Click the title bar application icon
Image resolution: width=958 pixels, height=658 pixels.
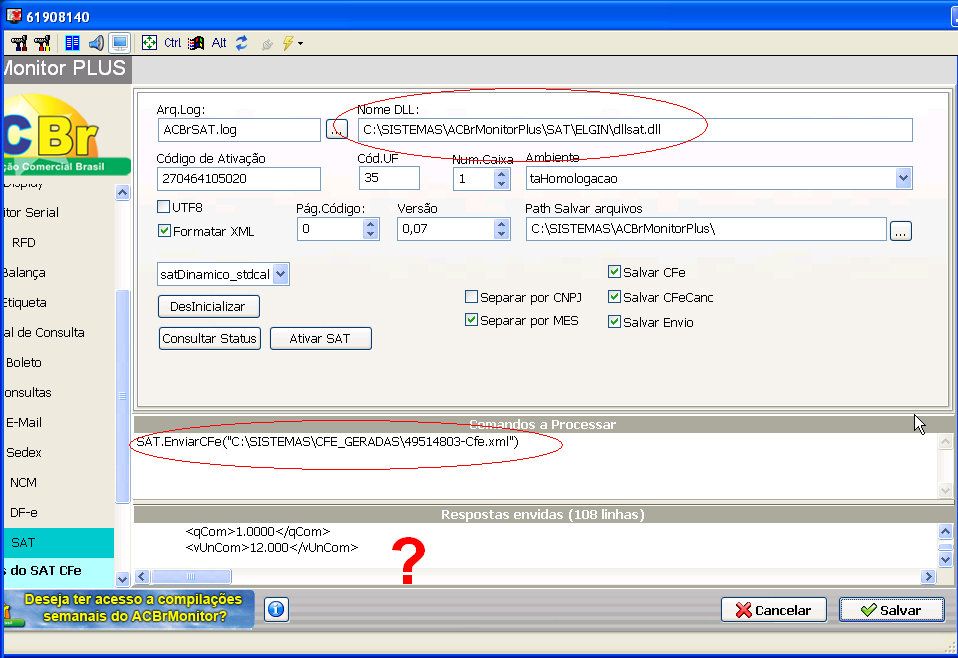[x=13, y=16]
